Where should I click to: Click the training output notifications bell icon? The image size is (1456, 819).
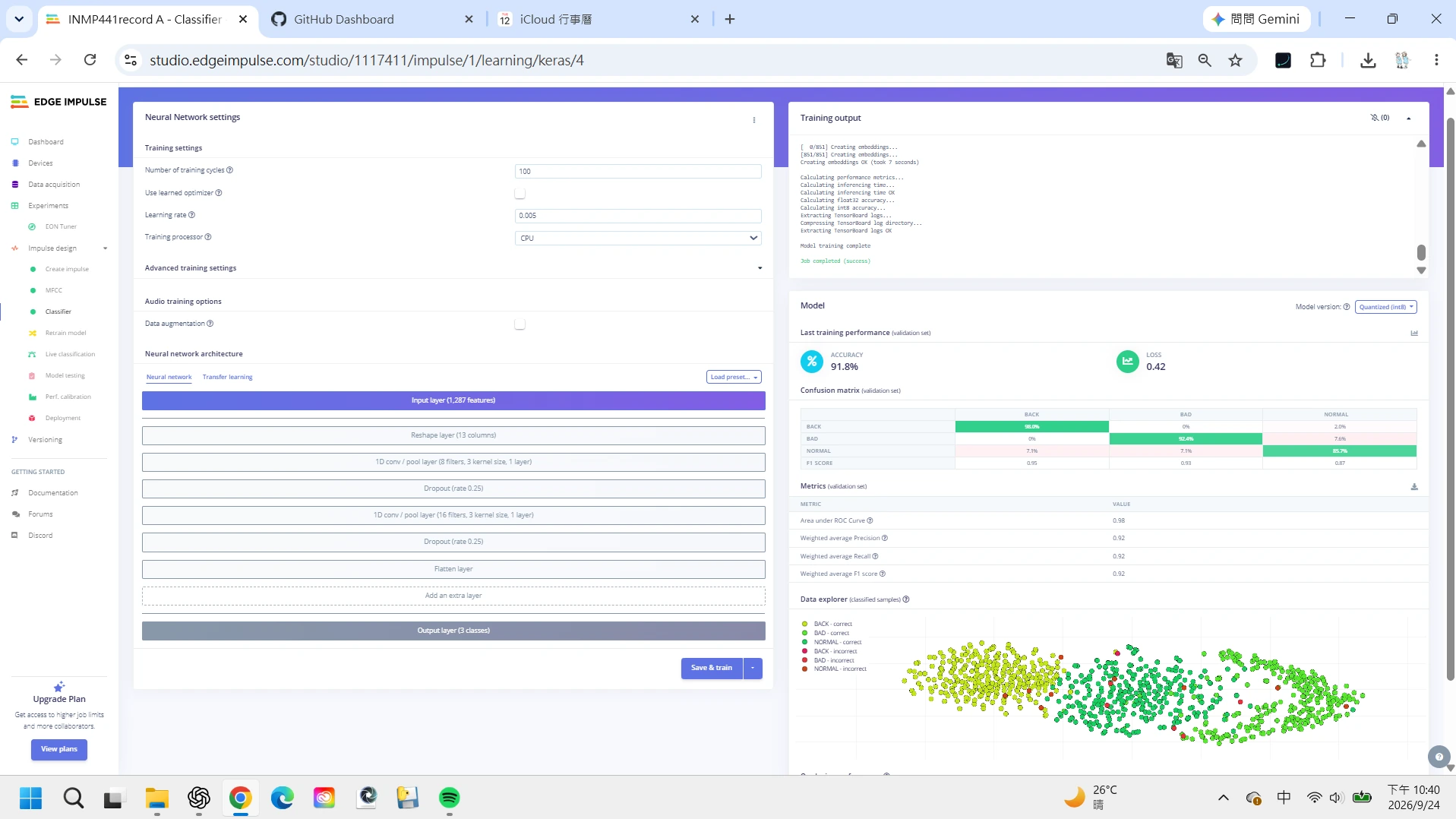(x=1374, y=118)
